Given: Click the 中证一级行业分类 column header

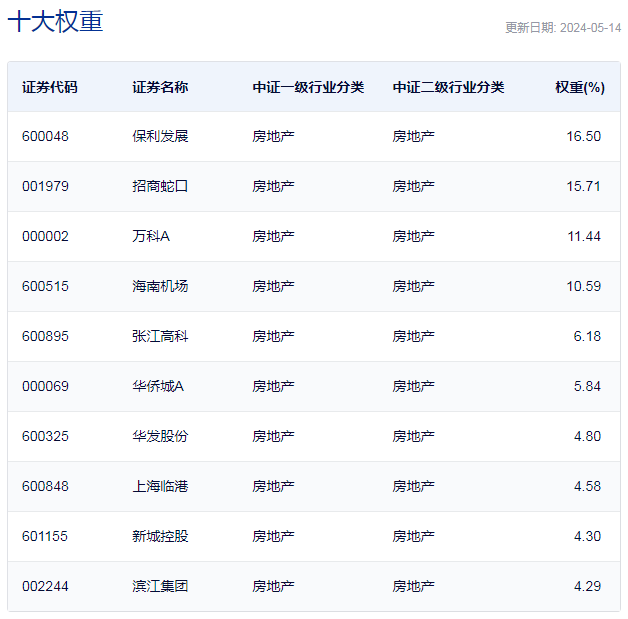Looking at the screenshot, I should coord(308,87).
